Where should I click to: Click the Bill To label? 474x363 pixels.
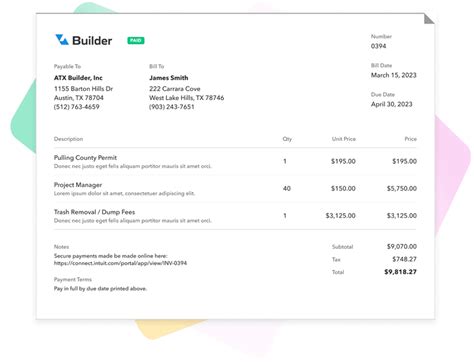(x=157, y=66)
